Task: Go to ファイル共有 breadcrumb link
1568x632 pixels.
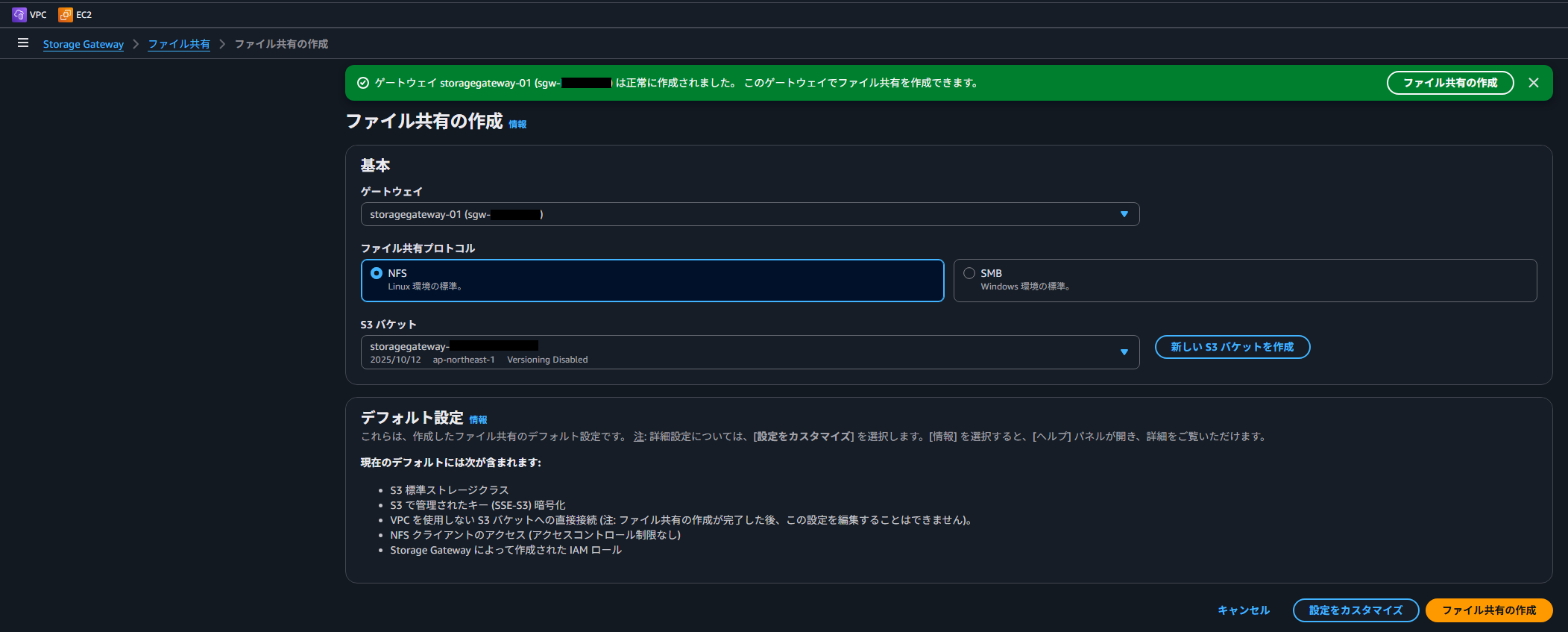Action: (x=179, y=44)
